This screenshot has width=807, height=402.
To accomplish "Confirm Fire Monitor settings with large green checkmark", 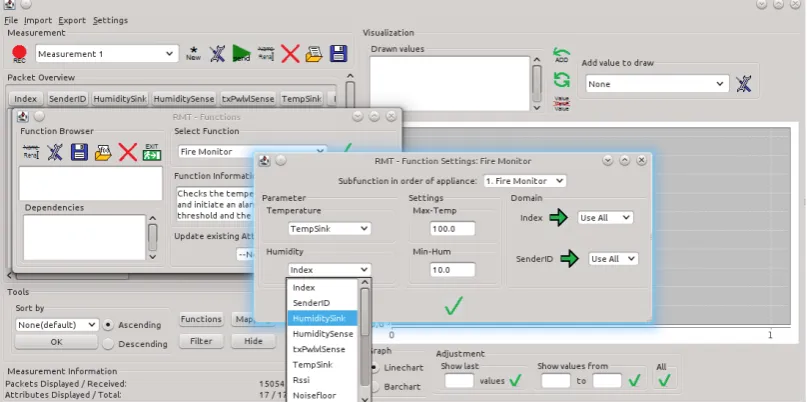I will 453,306.
